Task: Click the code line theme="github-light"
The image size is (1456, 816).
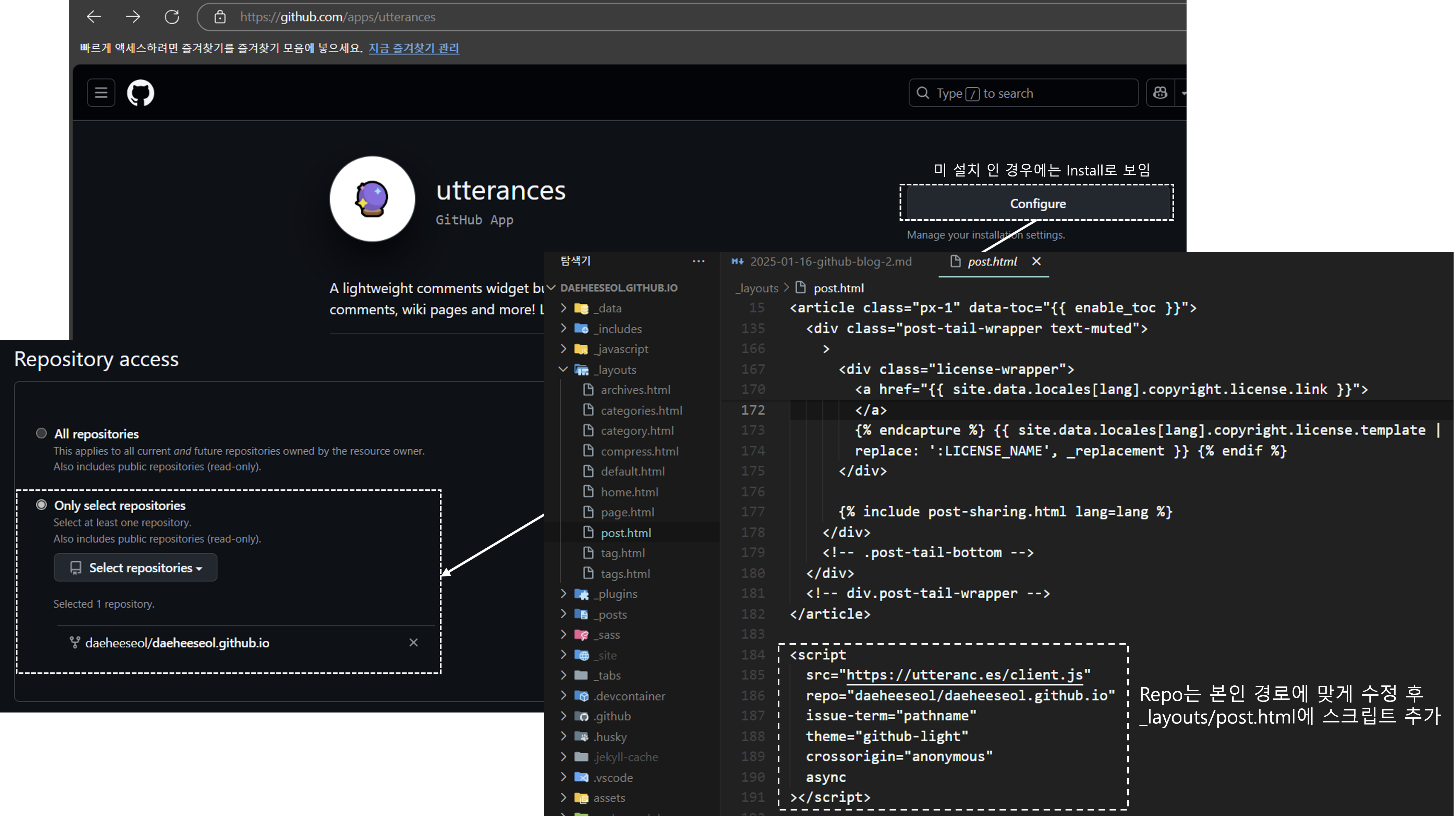Action: point(887,736)
